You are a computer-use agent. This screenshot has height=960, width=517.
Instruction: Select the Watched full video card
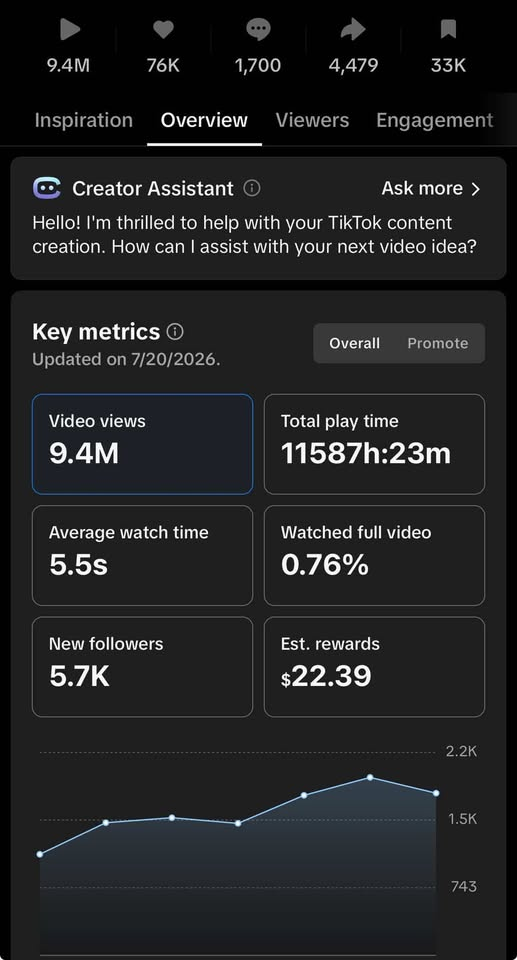click(374, 555)
